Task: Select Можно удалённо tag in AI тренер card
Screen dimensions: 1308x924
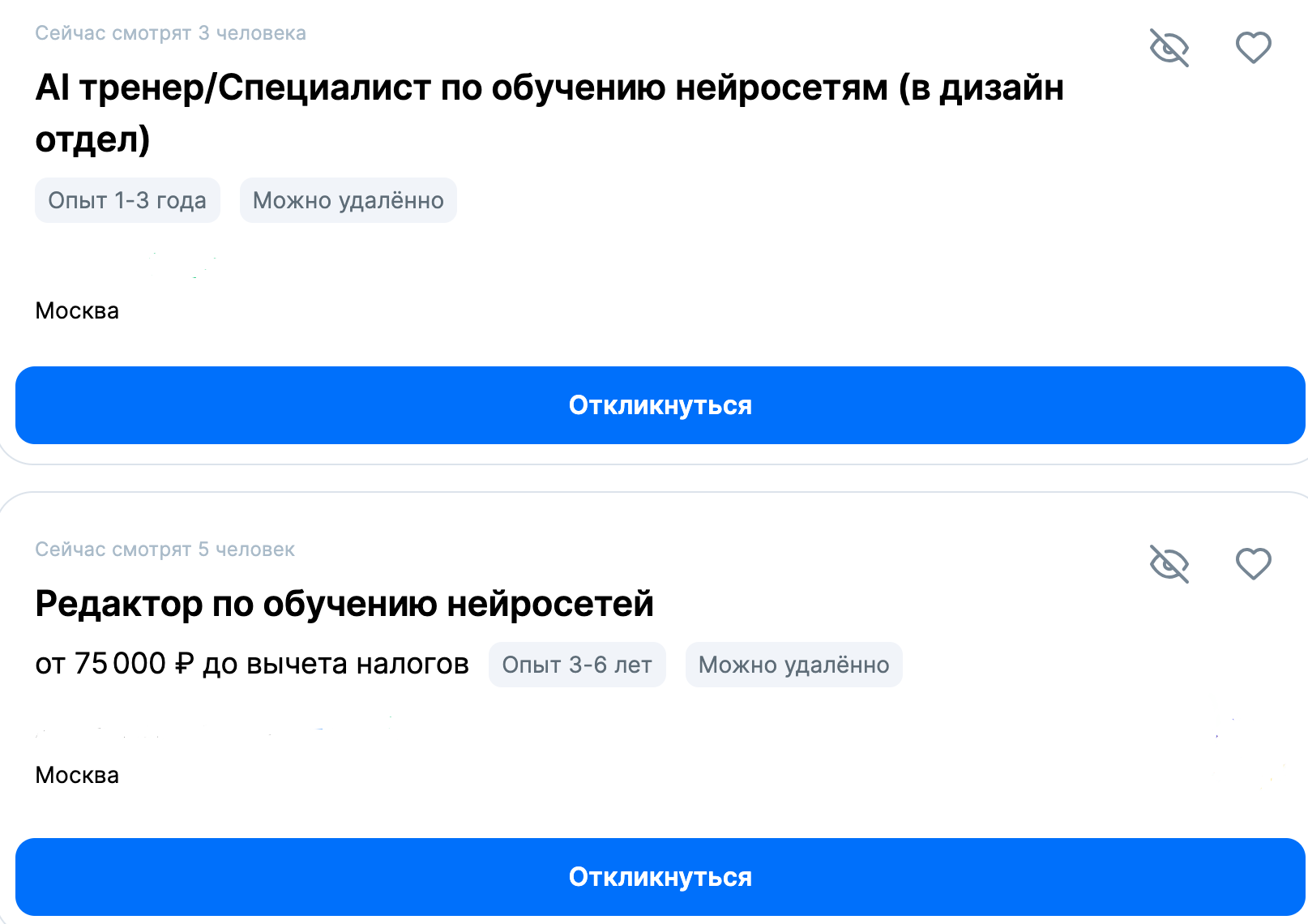Action: [x=348, y=200]
